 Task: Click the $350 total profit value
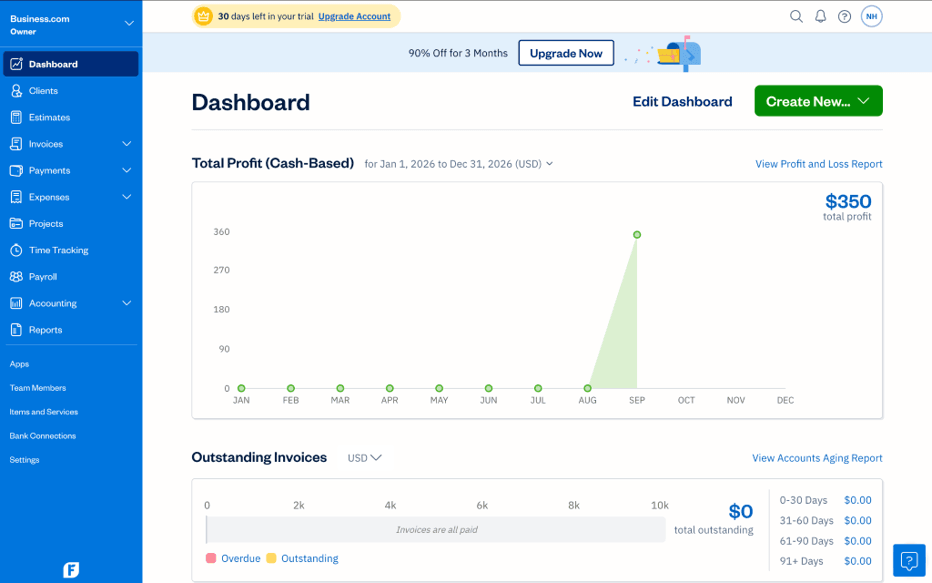click(848, 201)
